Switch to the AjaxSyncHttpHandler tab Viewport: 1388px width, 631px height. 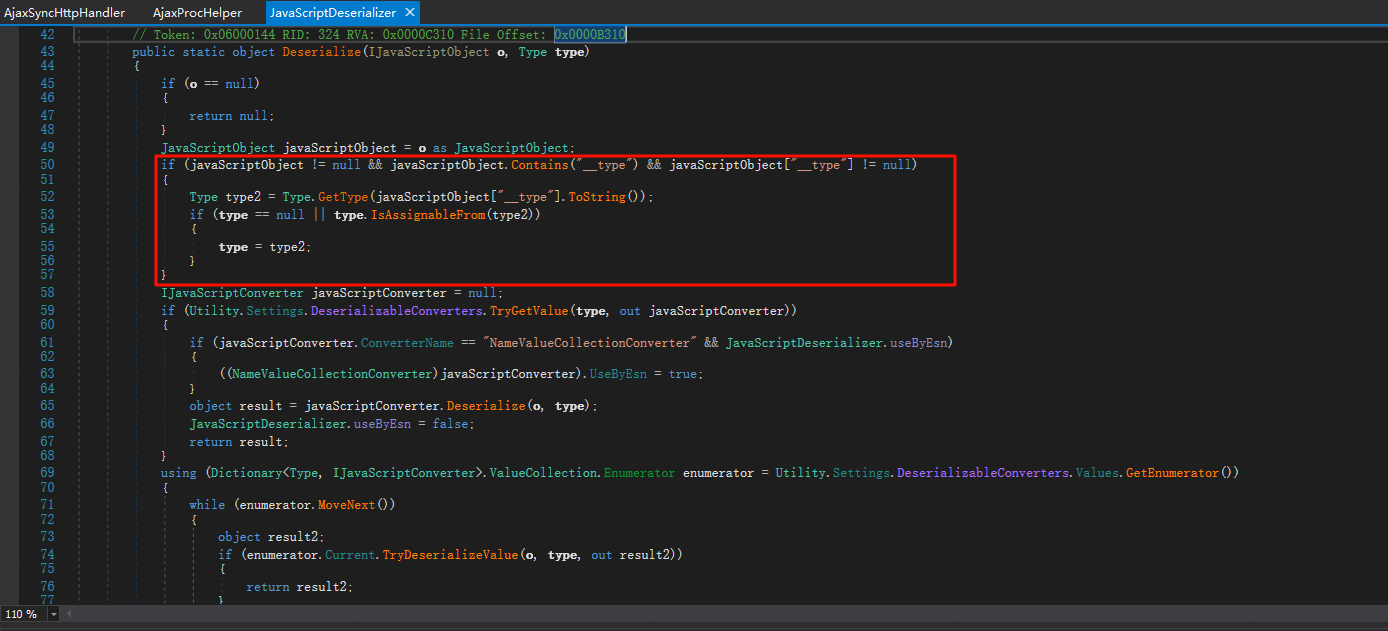(65, 13)
